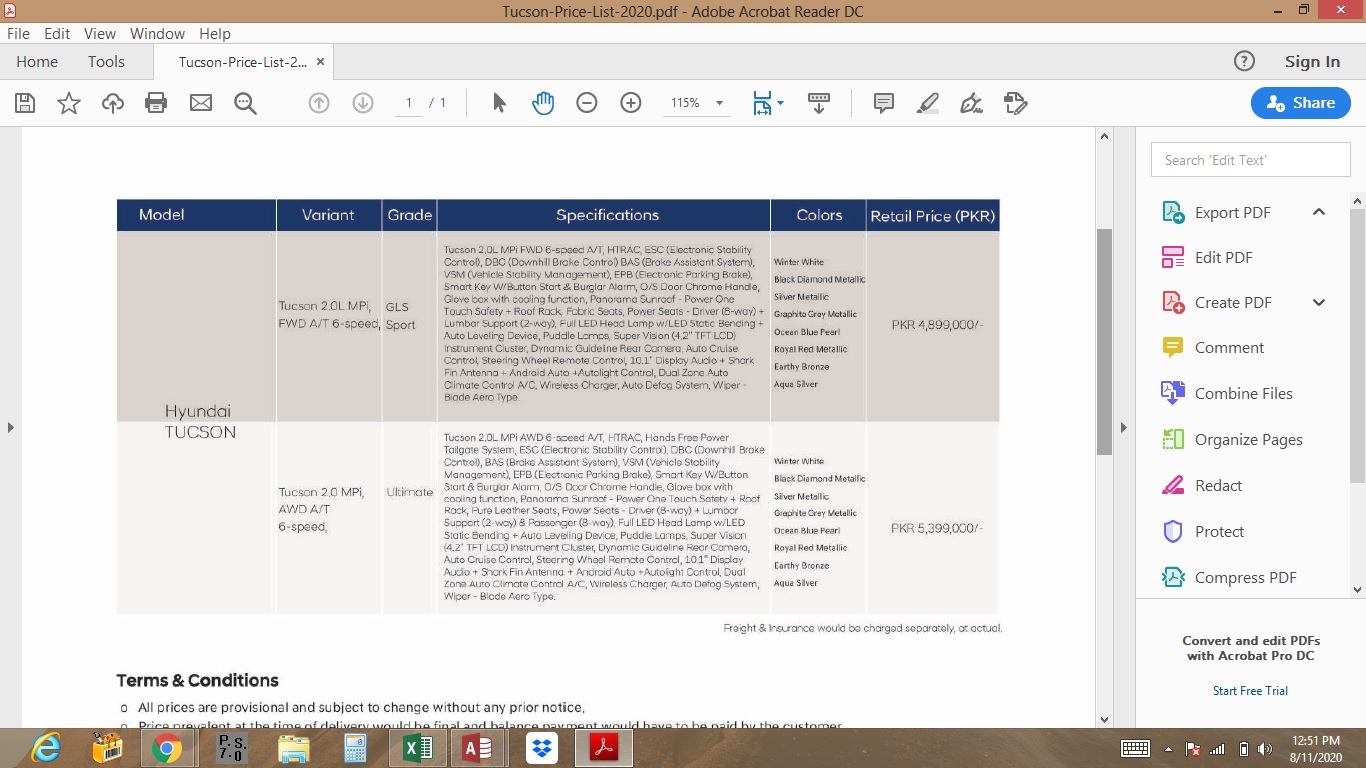Switch to the Tools tab
Viewport: 1366px width, 768px height.
106,61
